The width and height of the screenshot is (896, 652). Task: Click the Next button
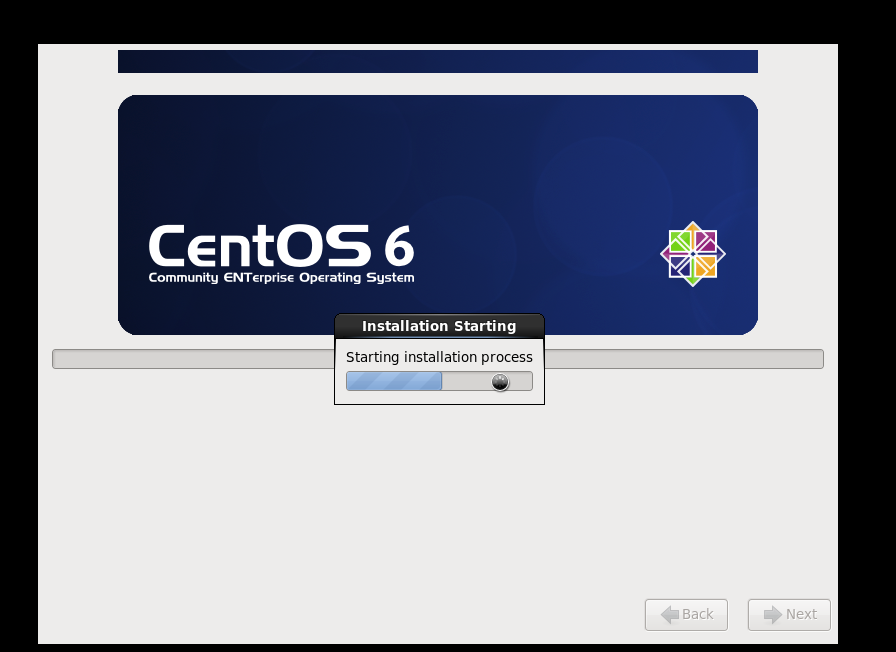pos(789,614)
